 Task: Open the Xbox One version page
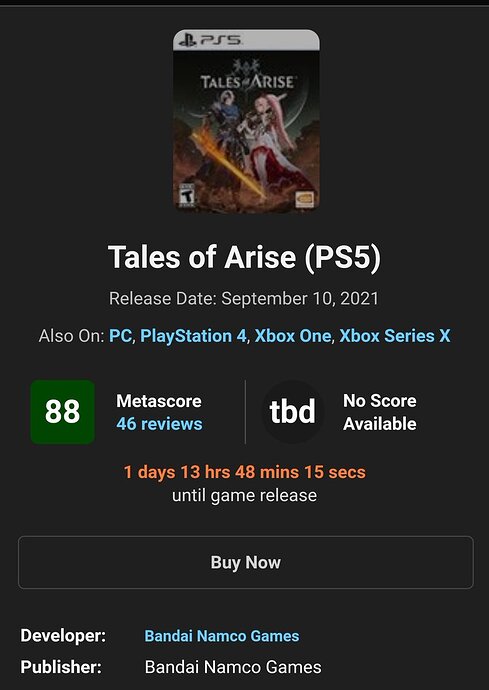point(293,336)
